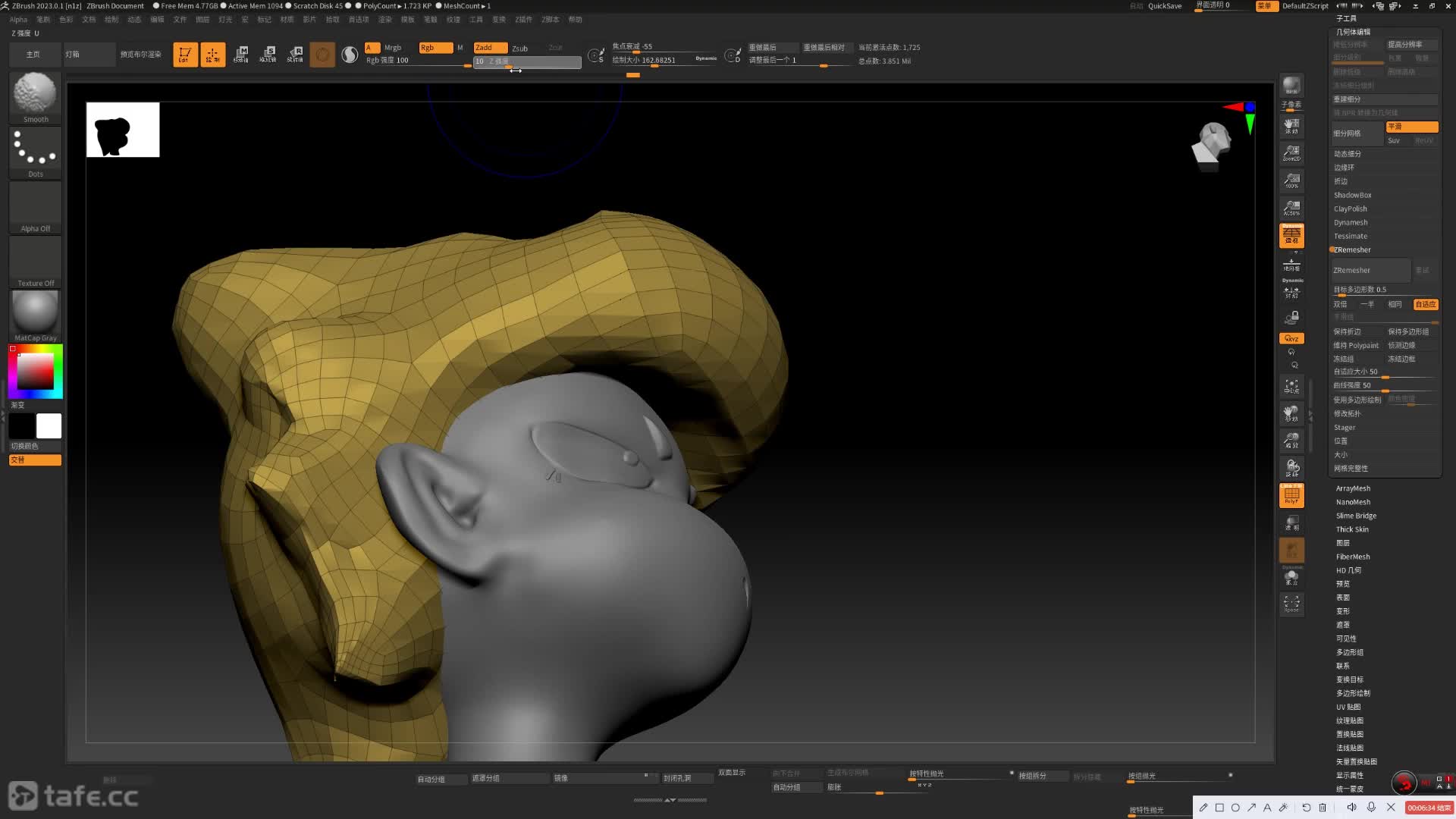
Task: Open the 帮助 menu
Action: pos(576,20)
